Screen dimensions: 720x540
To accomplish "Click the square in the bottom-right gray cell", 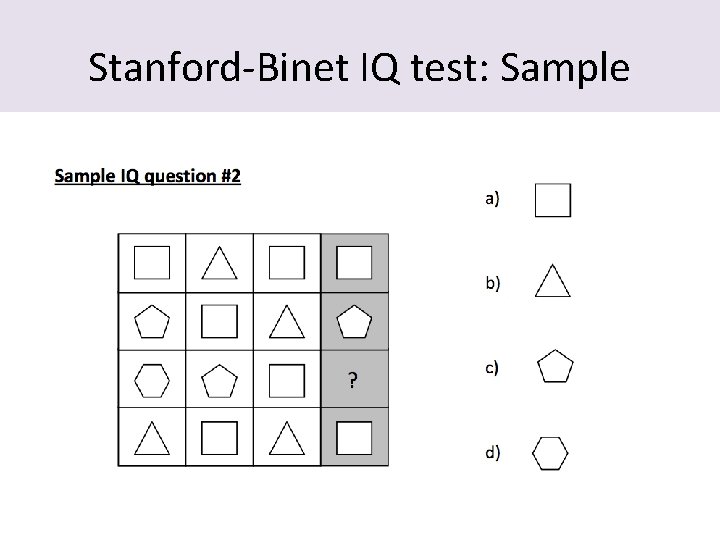I will pyautogui.click(x=354, y=437).
